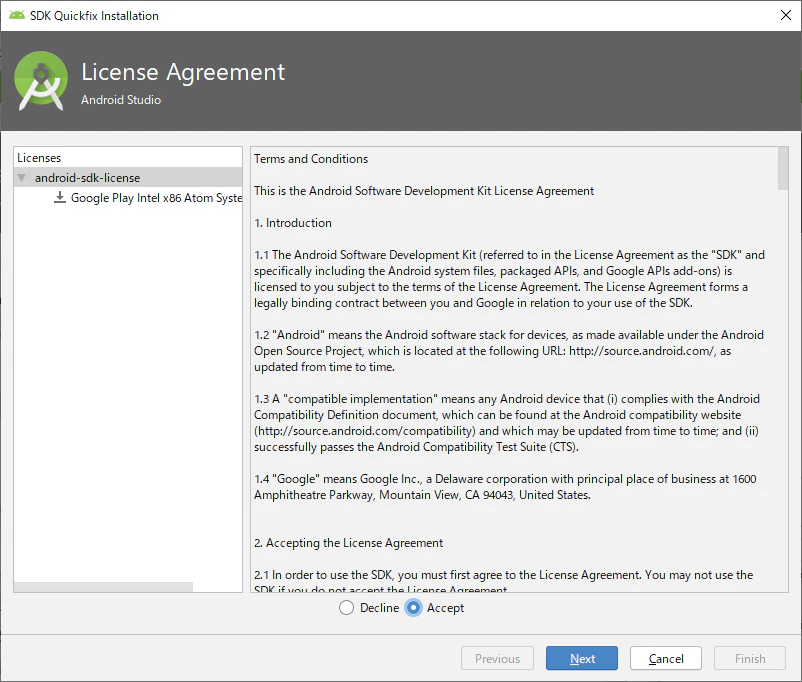This screenshot has height=682, width=802.
Task: Click the Licenses header label
Action: click(x=39, y=158)
